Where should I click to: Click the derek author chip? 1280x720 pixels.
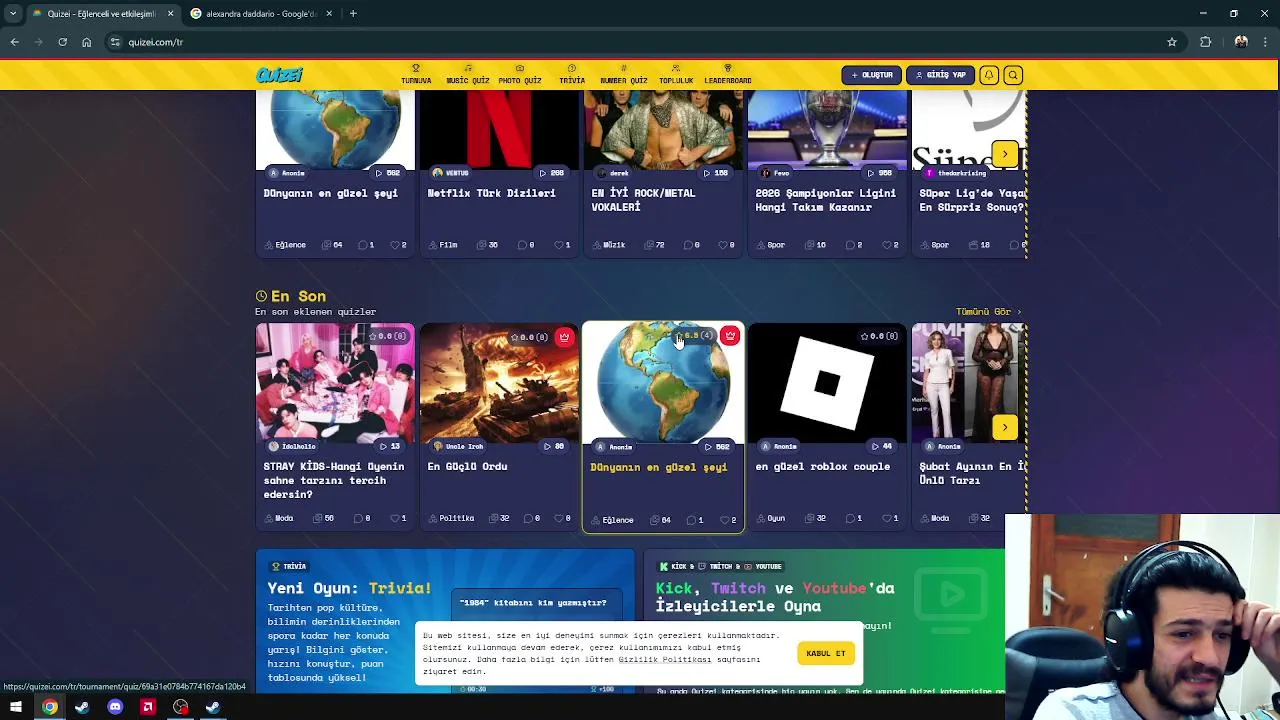pyautogui.click(x=613, y=173)
